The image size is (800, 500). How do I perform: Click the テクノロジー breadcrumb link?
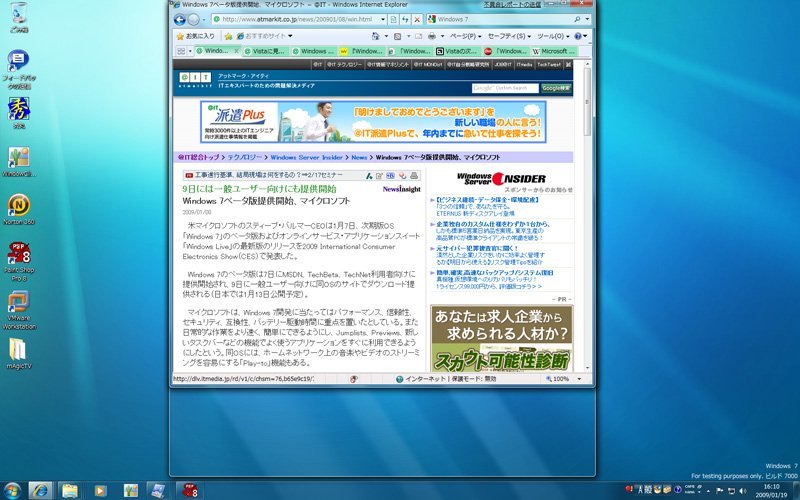click(244, 157)
